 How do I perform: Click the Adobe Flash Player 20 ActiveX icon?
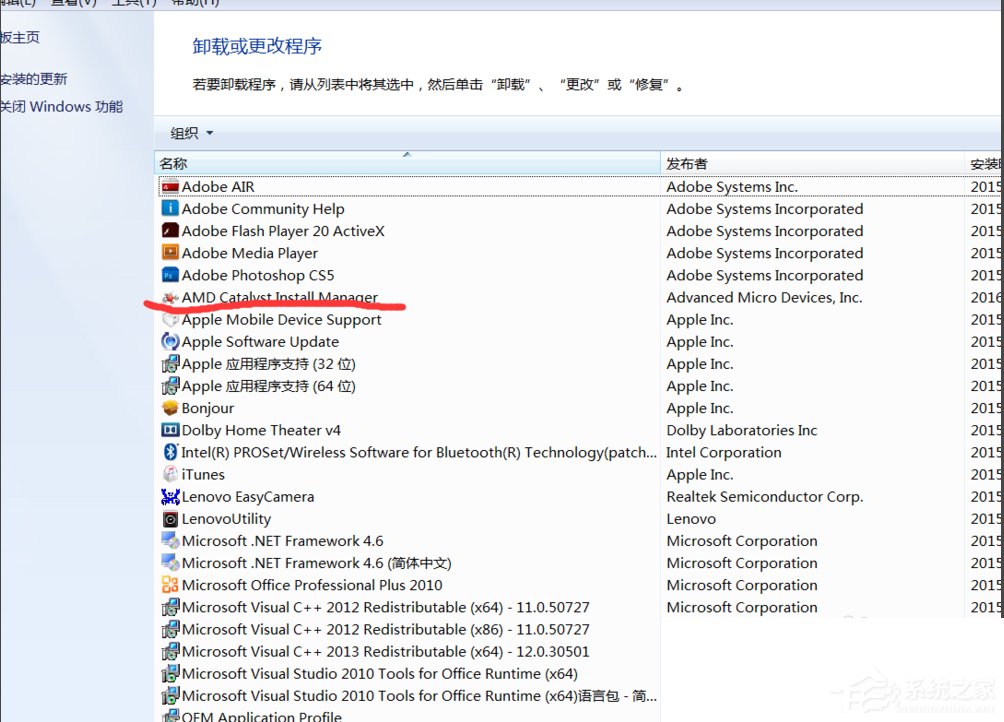171,231
